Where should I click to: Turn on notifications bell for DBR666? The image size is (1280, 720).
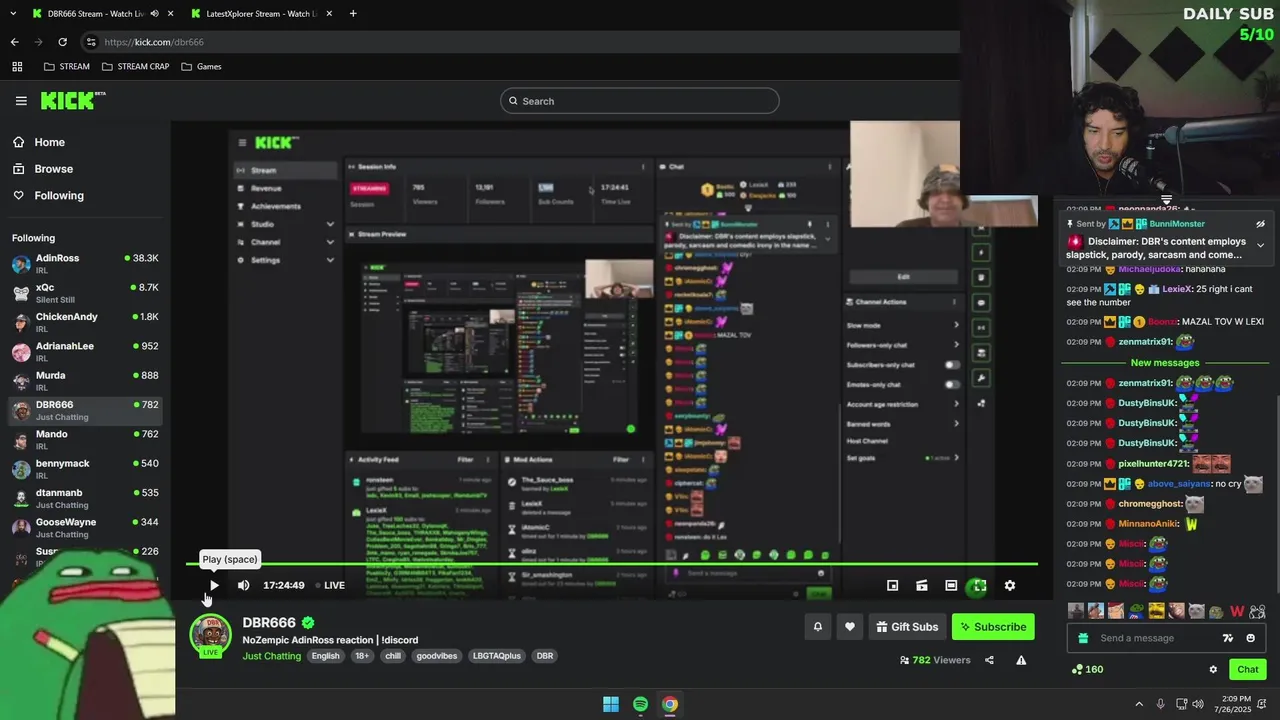[817, 627]
